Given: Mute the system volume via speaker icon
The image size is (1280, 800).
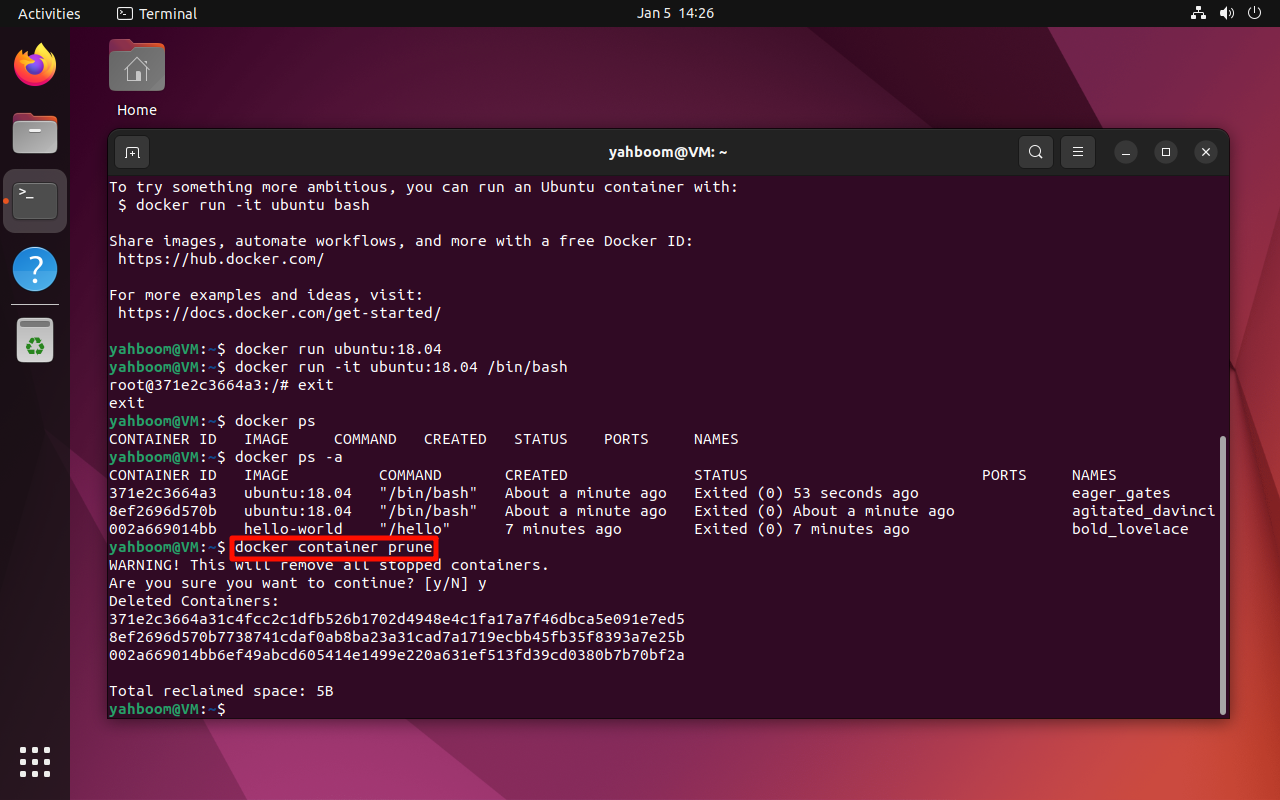Looking at the screenshot, I should pos(1227,13).
